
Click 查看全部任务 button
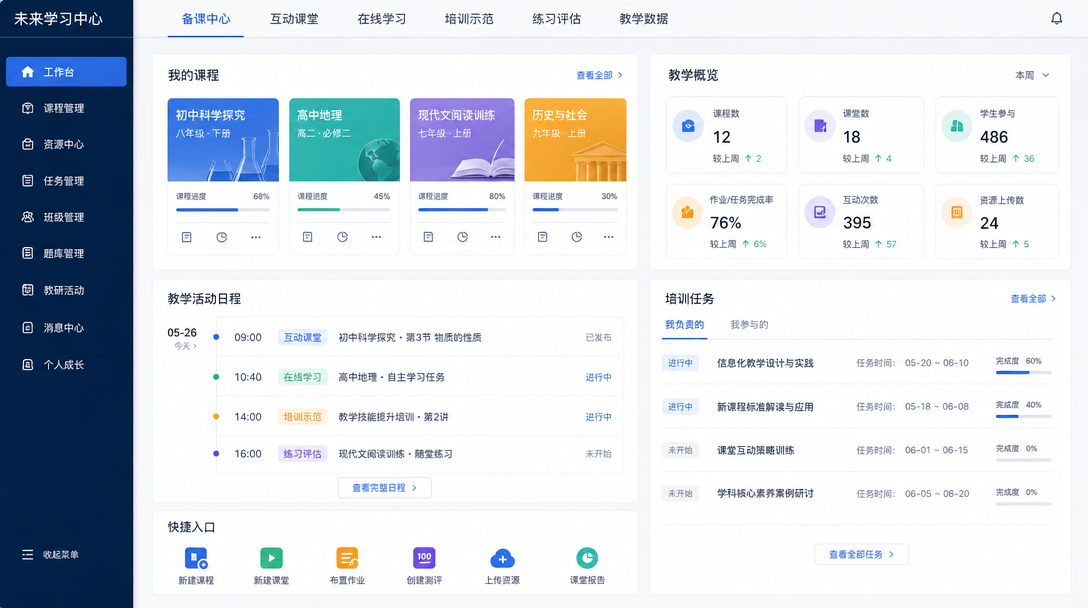click(x=861, y=555)
